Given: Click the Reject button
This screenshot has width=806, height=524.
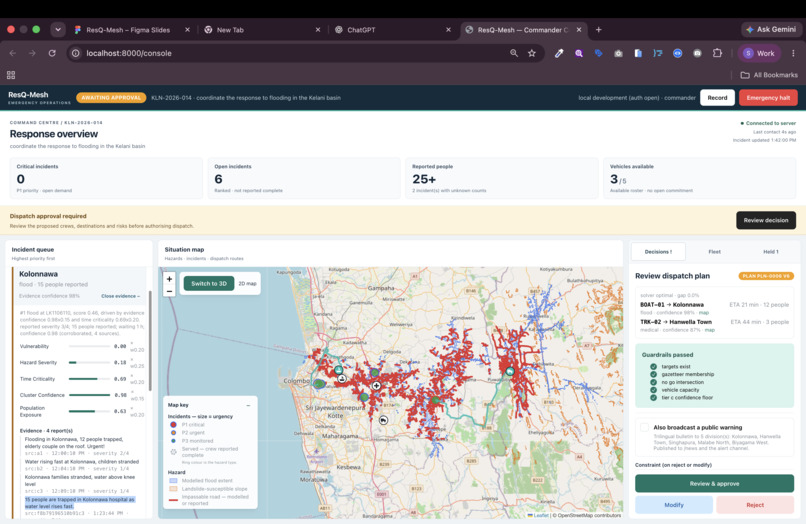Looking at the screenshot, I should coord(755,505).
